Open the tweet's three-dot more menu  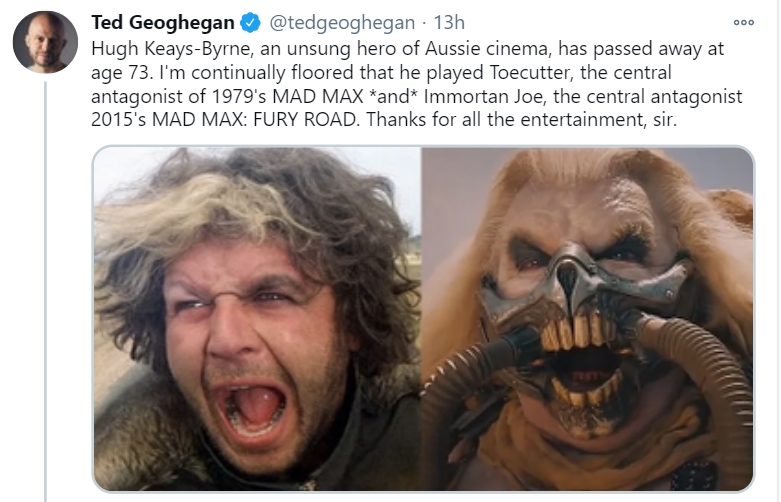click(x=743, y=22)
